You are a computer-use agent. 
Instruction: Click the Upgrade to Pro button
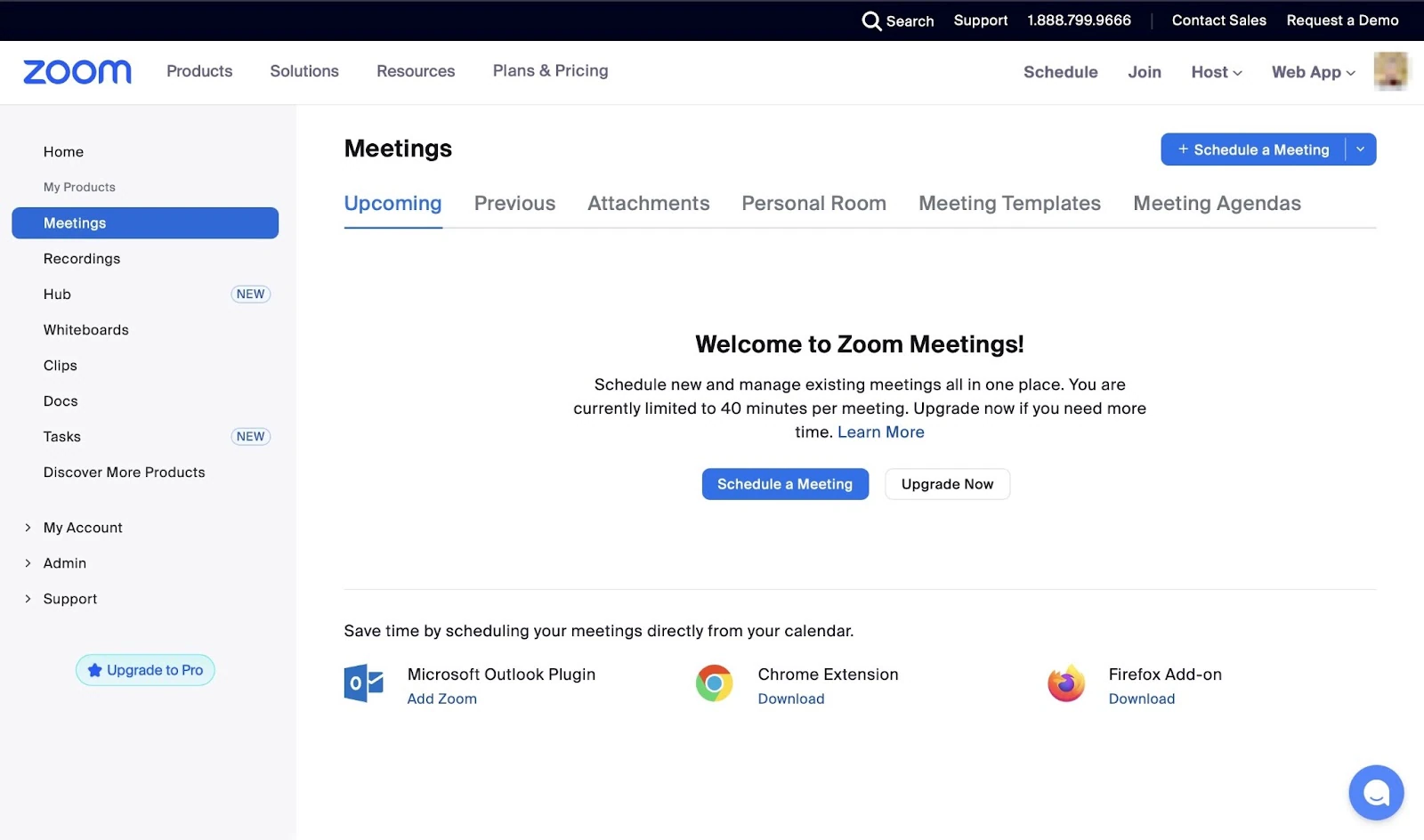point(145,670)
